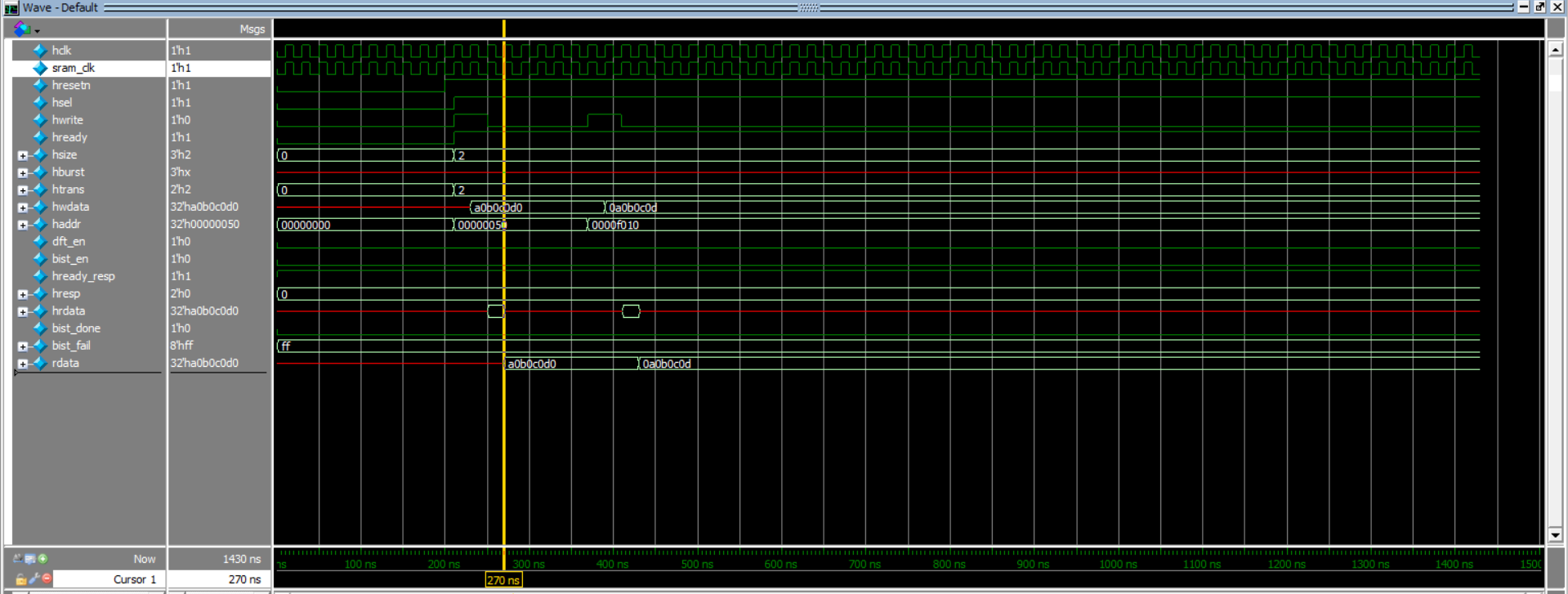The width and height of the screenshot is (1568, 594).
Task: Select the 32'h00000050 value of haddr
Action: pos(205,224)
